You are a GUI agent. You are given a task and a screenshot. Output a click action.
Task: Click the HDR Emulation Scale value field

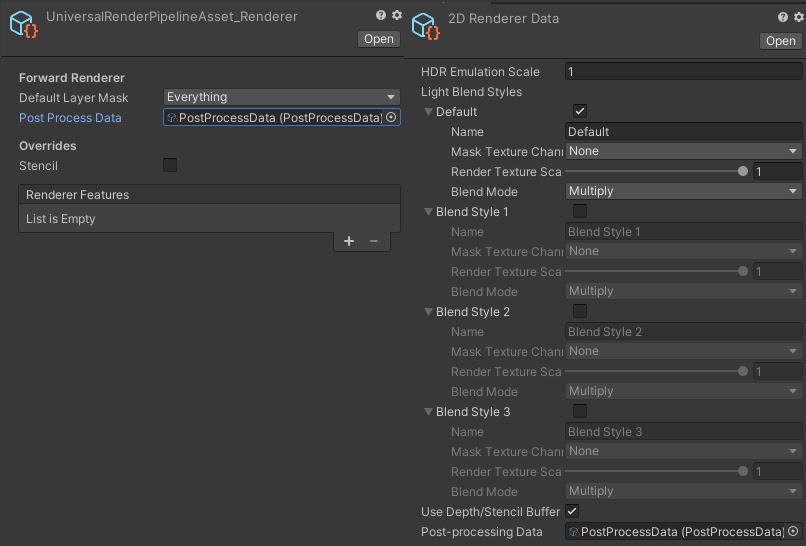click(x=684, y=71)
